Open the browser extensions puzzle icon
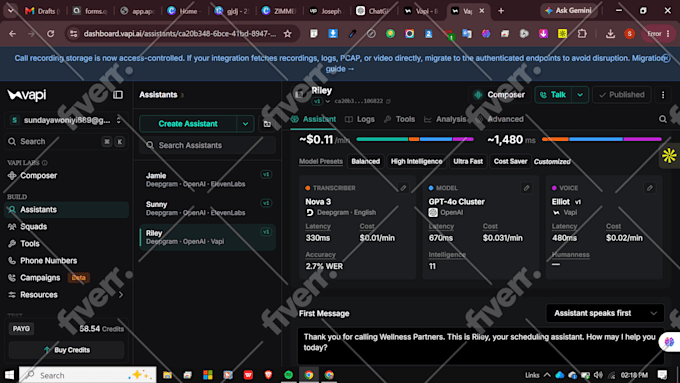Image resolution: width=680 pixels, height=383 pixels. click(582, 33)
